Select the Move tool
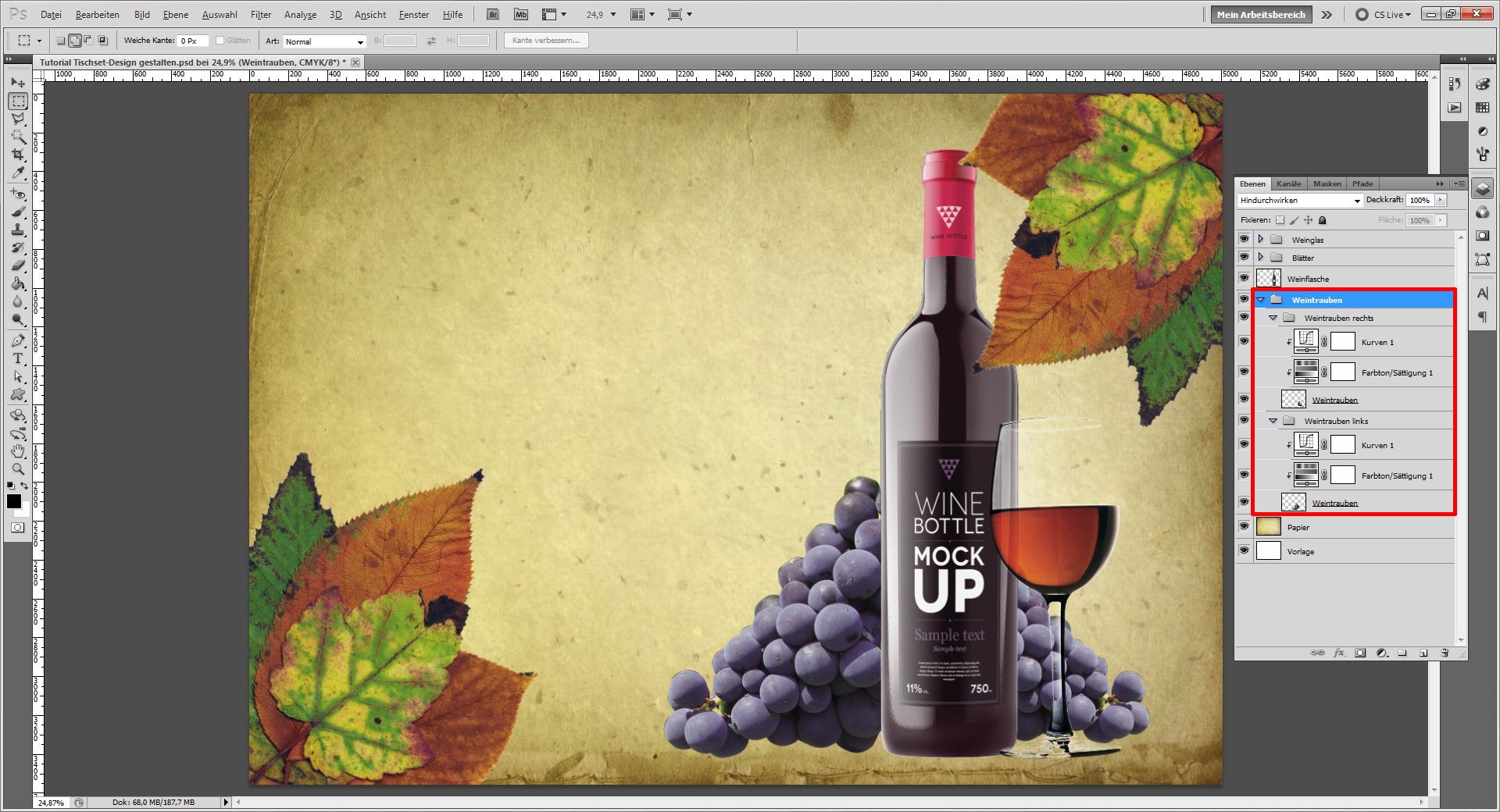The height and width of the screenshot is (812, 1500). (18, 83)
